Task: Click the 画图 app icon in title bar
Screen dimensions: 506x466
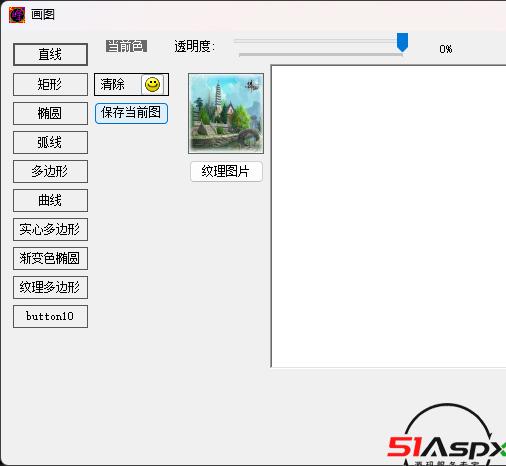Action: [17, 15]
